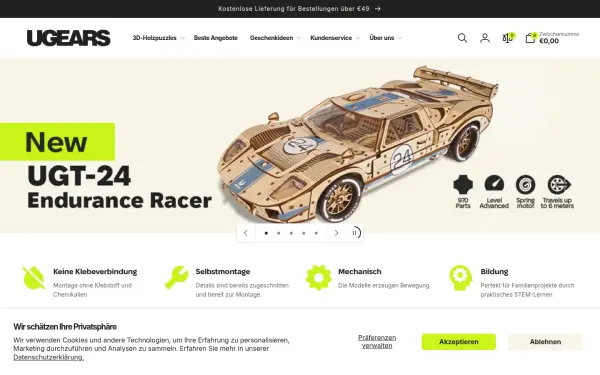Click the Selbstmontage wrench icon
Image resolution: width=600 pixels, height=375 pixels.
[176, 277]
